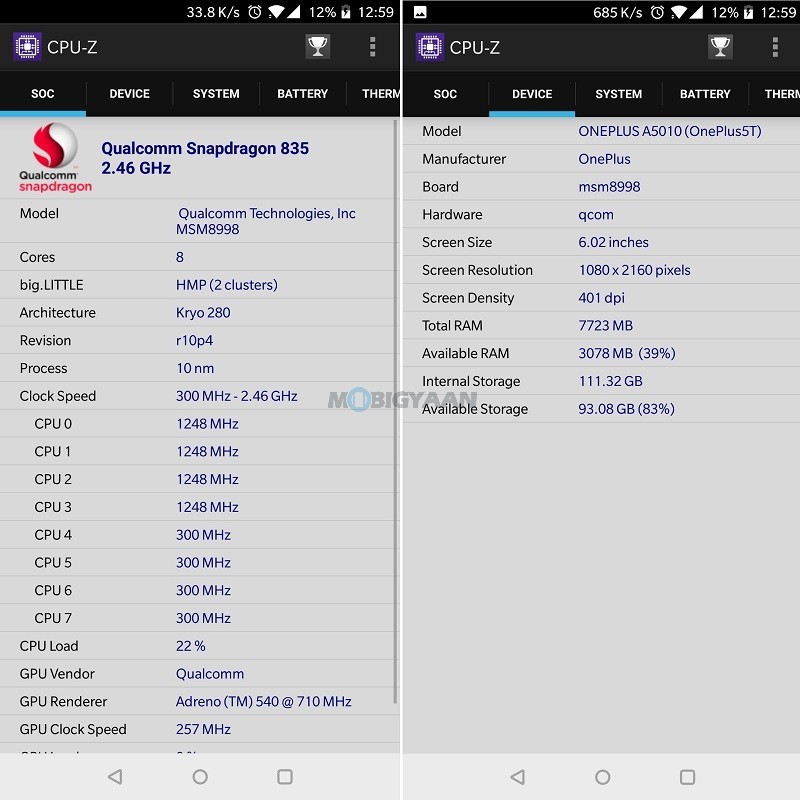Open overflow menu in left CPU-Z screen
This screenshot has width=800, height=800.
click(372, 47)
